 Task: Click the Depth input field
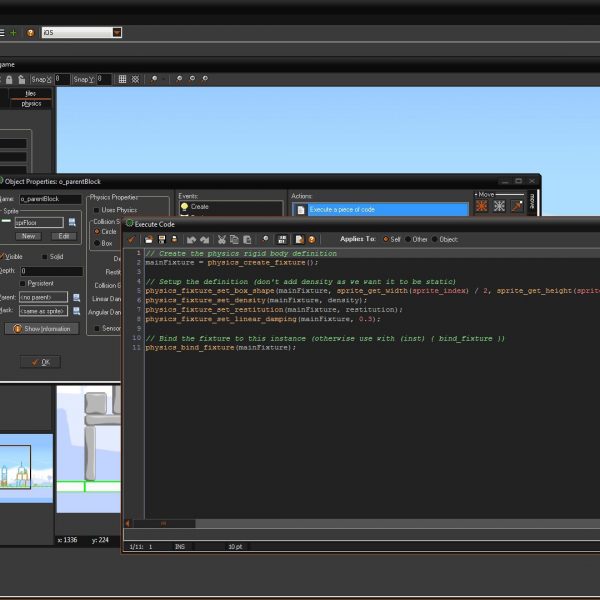pos(50,271)
